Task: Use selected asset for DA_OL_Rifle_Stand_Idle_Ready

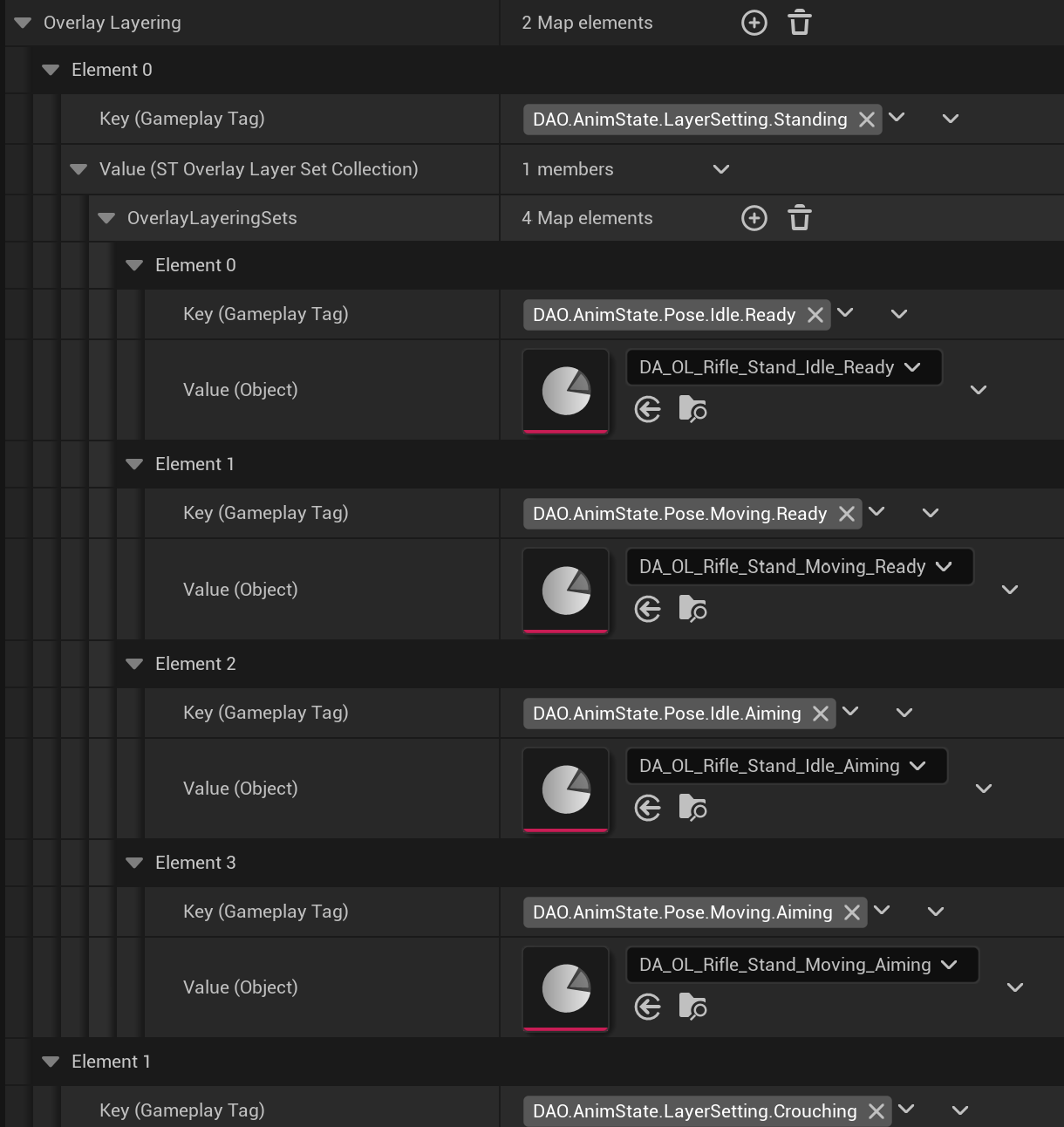Action: (648, 409)
